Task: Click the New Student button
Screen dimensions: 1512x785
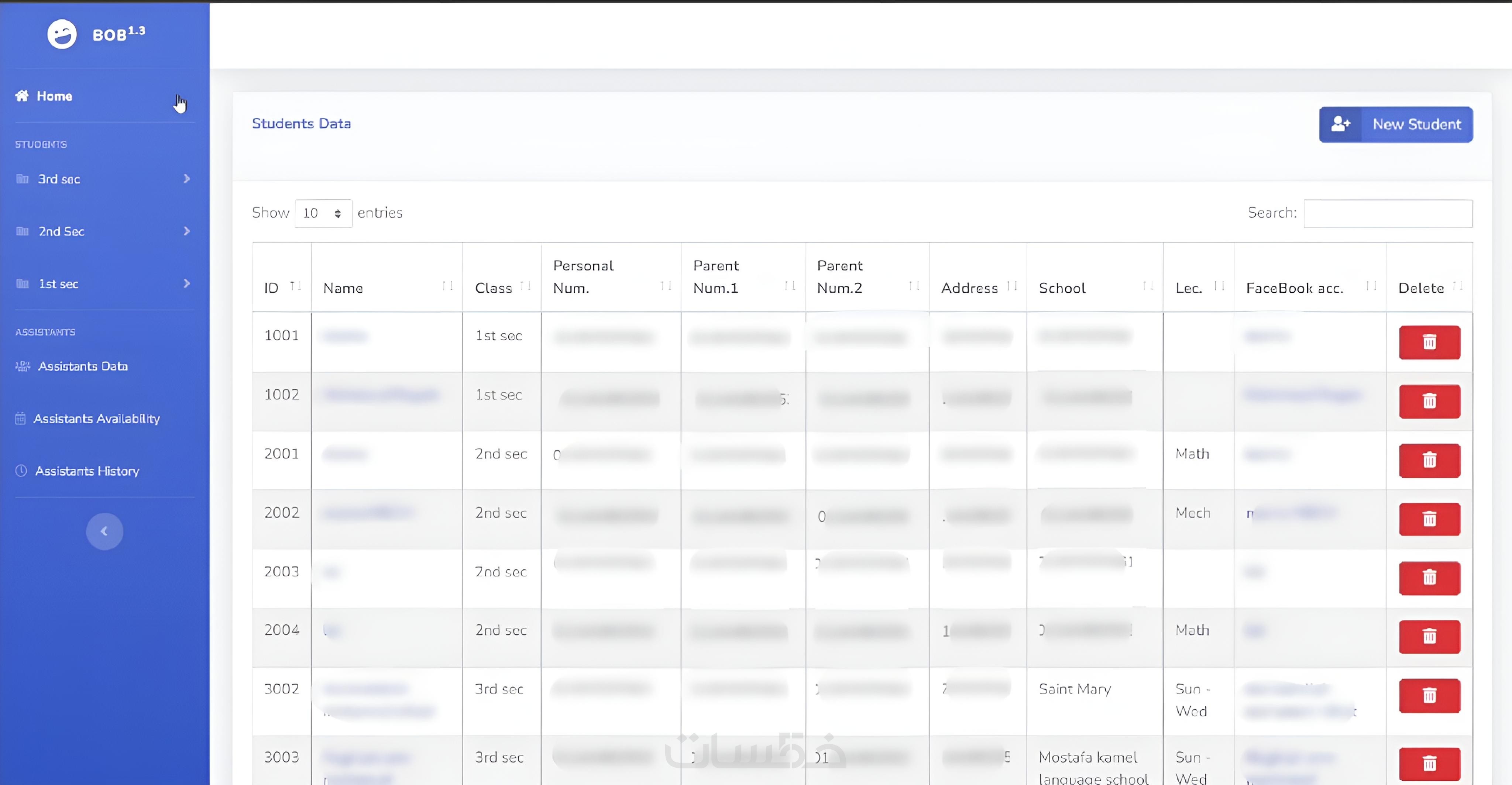Action: pos(1396,124)
